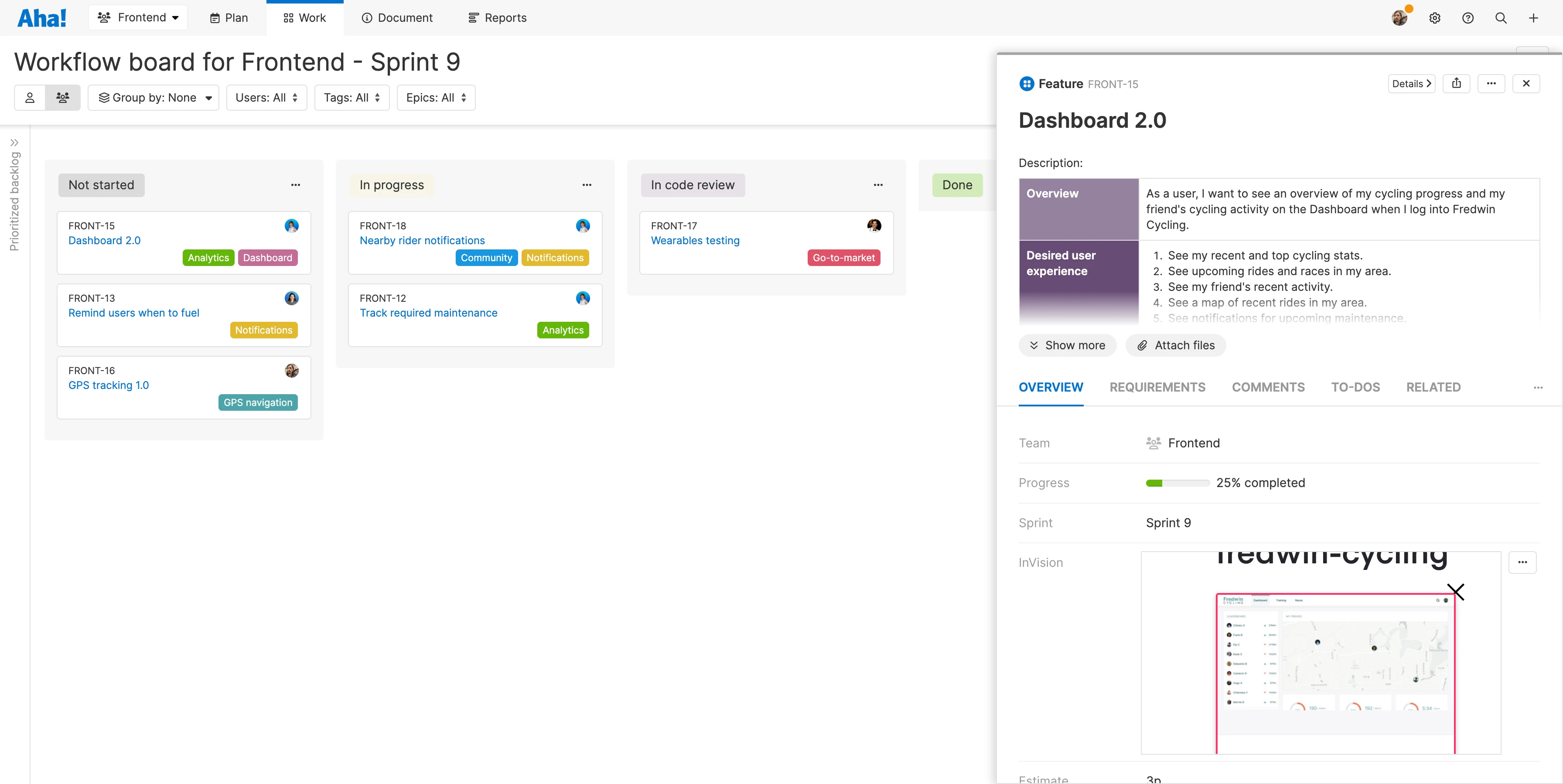Click the help question mark icon
1563x784 pixels.
1468,17
